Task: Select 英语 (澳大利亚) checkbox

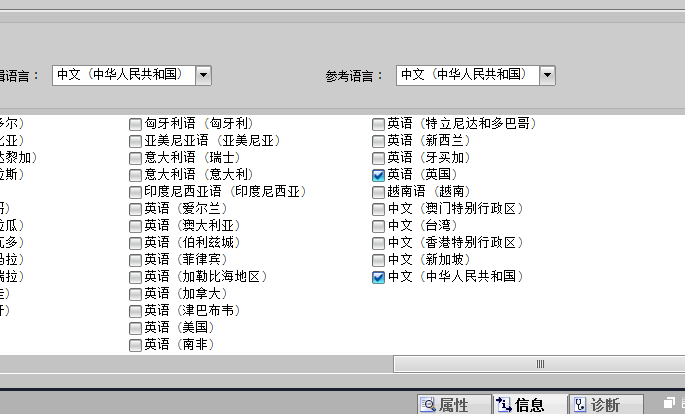Action: point(135,227)
